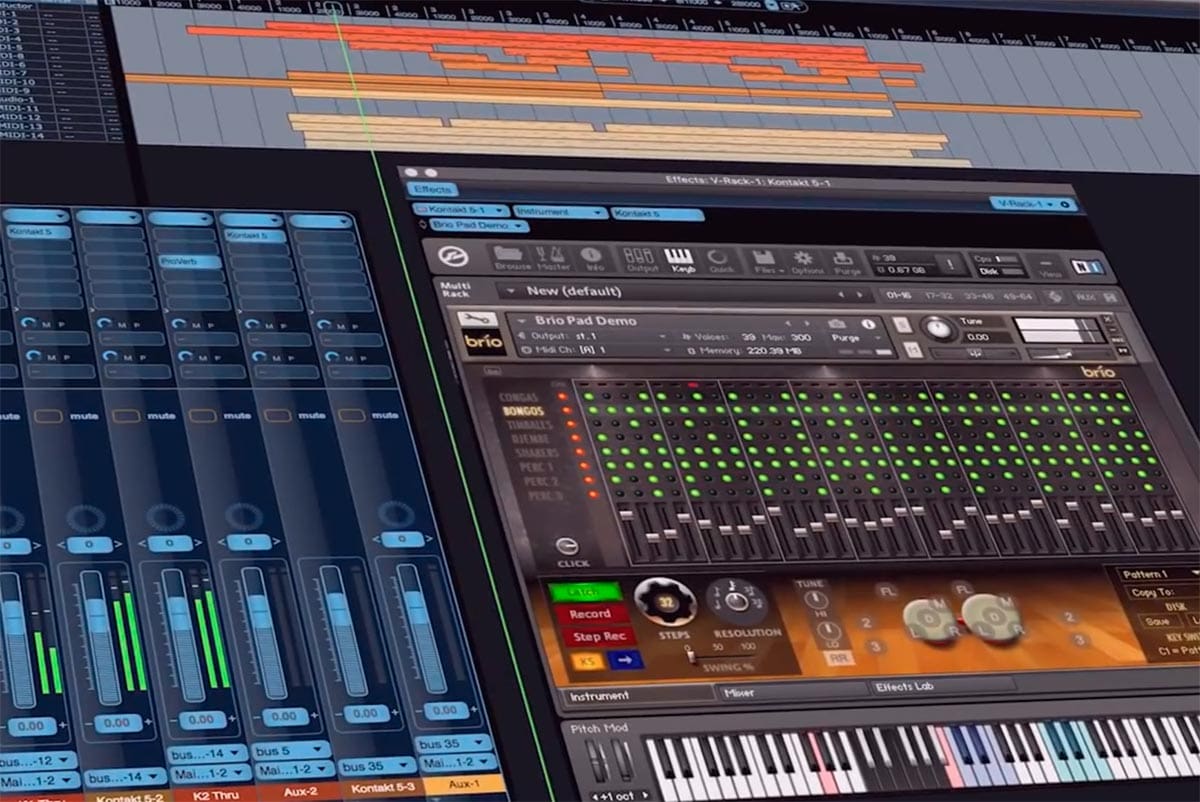Click the View minimize icon in Kontakt

point(1050,266)
